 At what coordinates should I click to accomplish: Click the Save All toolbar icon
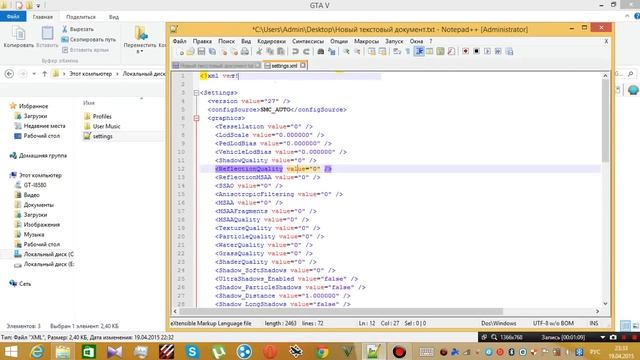[x=212, y=51]
